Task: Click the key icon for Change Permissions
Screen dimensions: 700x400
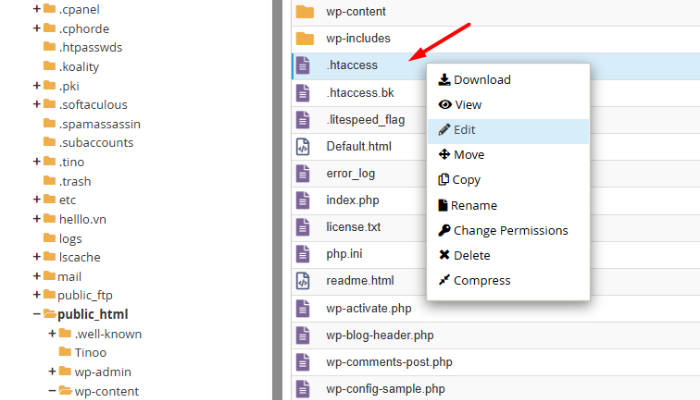Action: 444,230
